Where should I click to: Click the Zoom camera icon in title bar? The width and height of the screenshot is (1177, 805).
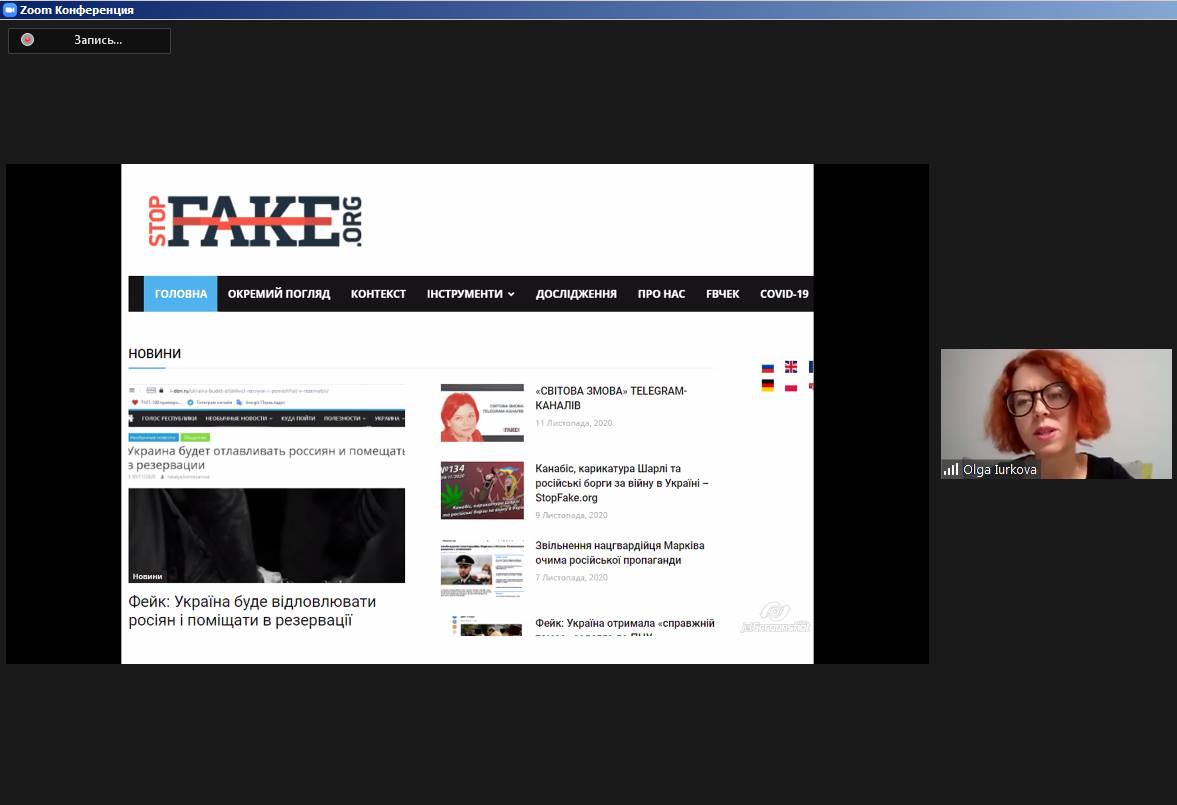click(10, 10)
